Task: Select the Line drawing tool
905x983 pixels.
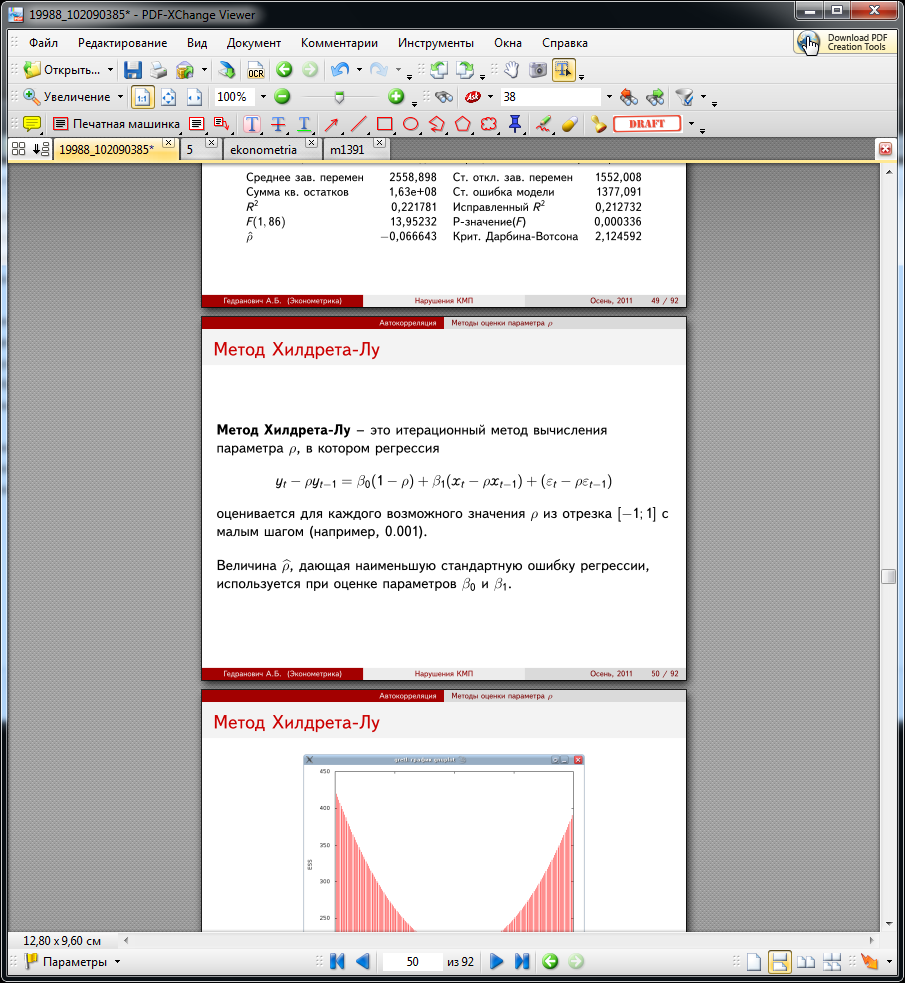Action: coord(358,124)
